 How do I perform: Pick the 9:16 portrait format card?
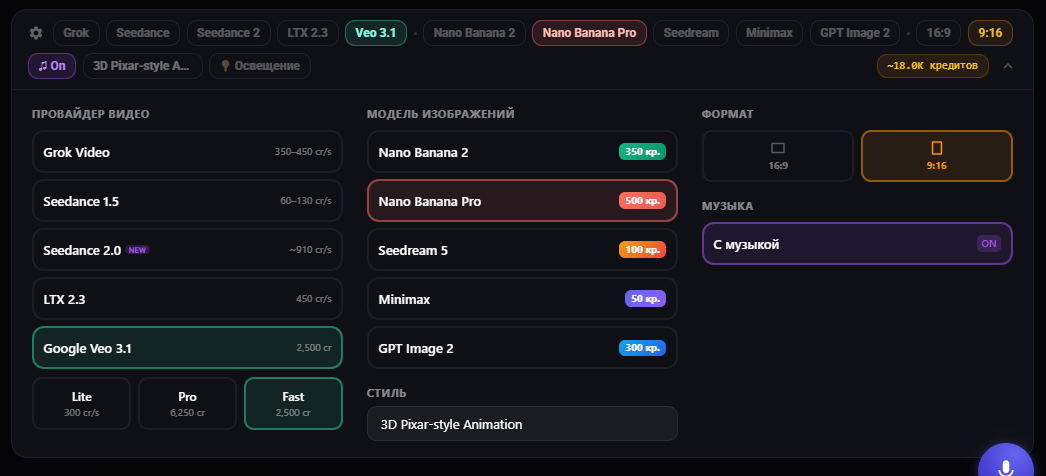[937, 156]
